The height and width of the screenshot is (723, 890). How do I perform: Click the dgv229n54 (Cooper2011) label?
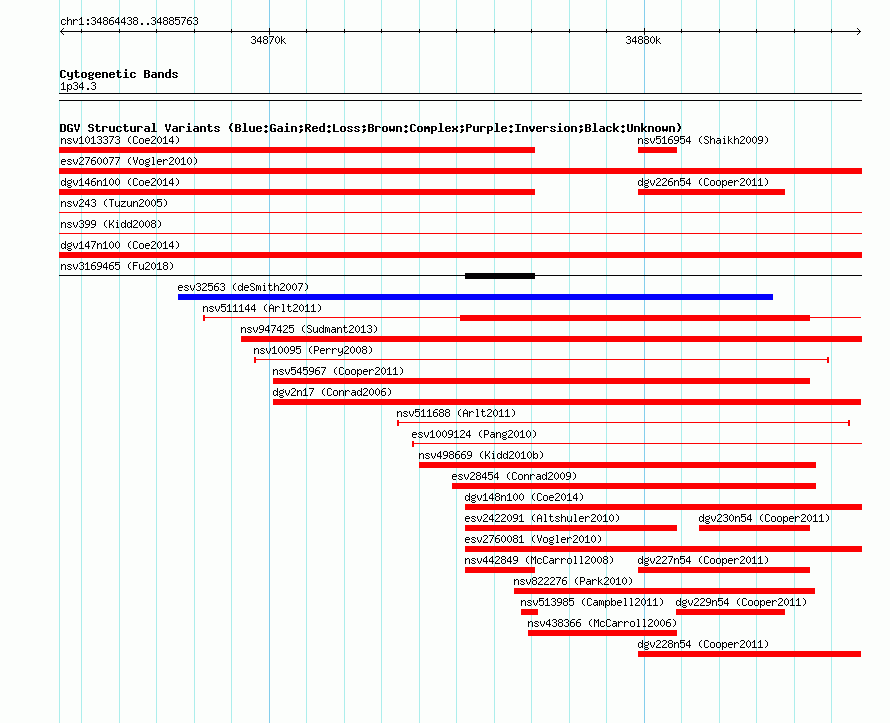coord(741,602)
